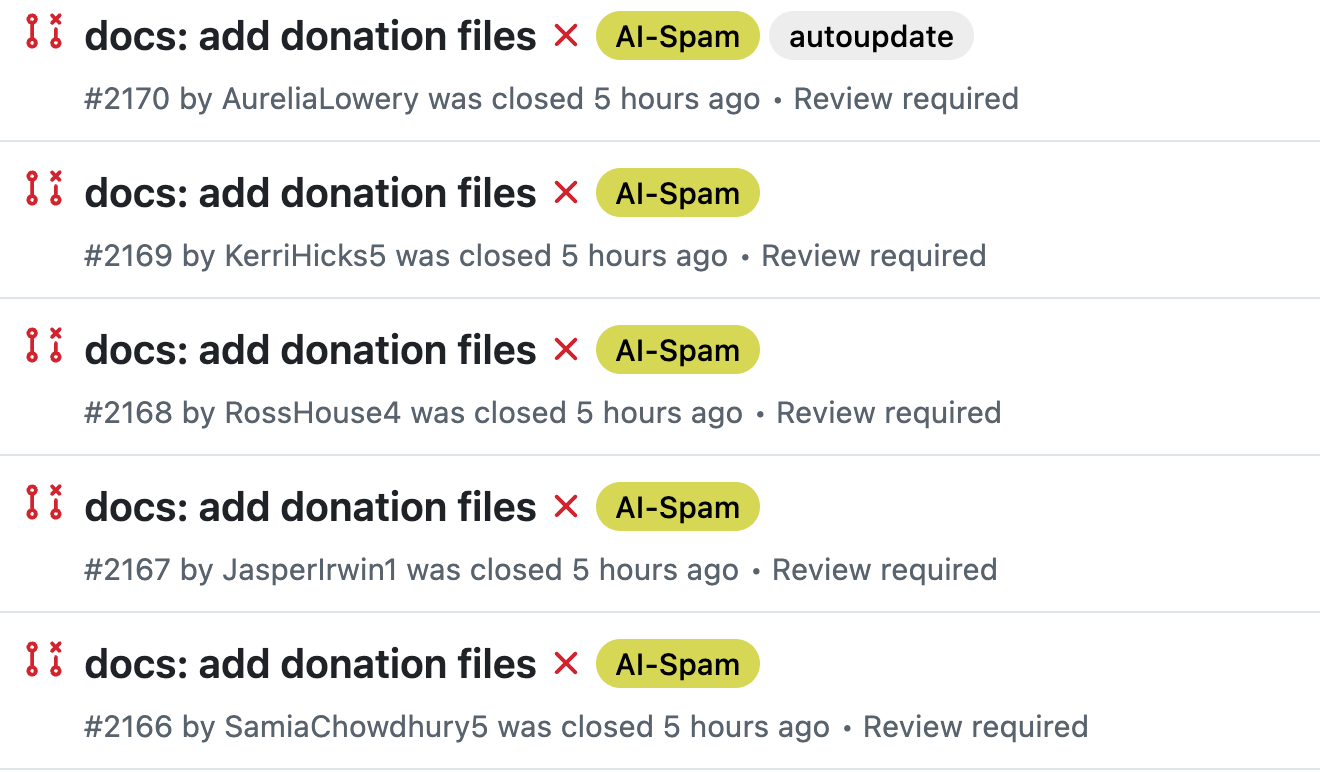The width and height of the screenshot is (1320, 772).
Task: Open author profile AureliaLowery
Action: pos(320,99)
